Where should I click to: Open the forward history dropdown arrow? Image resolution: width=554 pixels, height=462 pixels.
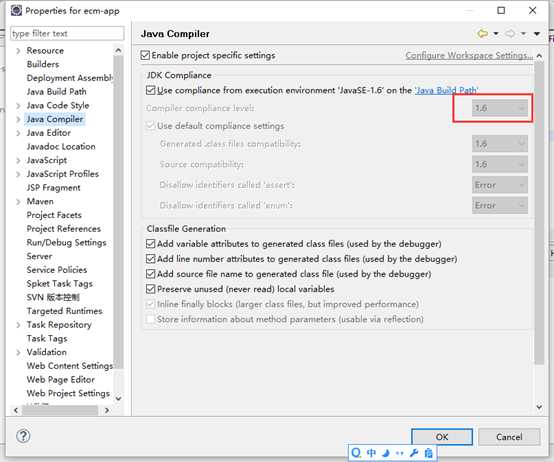(x=524, y=34)
